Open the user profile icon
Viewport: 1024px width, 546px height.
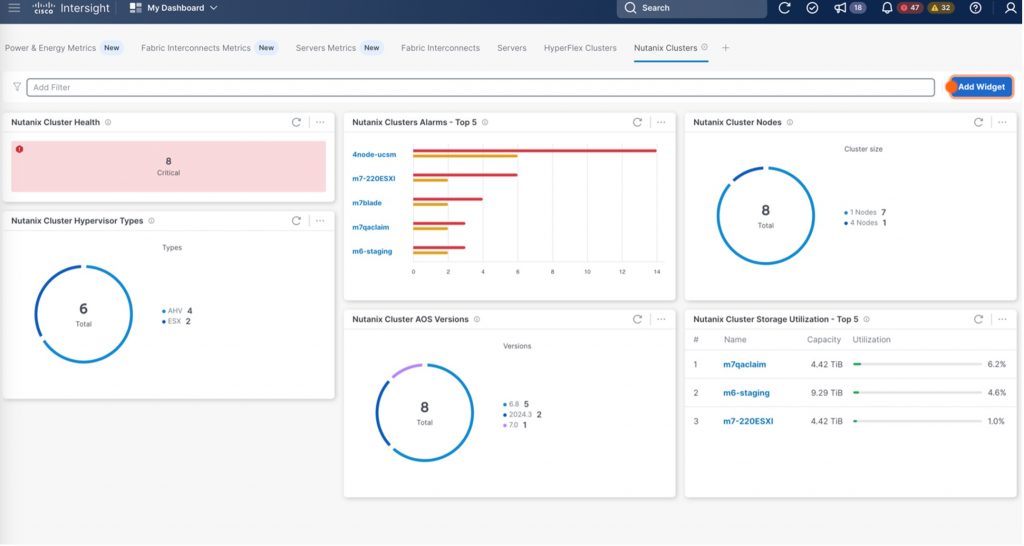[x=1010, y=8]
